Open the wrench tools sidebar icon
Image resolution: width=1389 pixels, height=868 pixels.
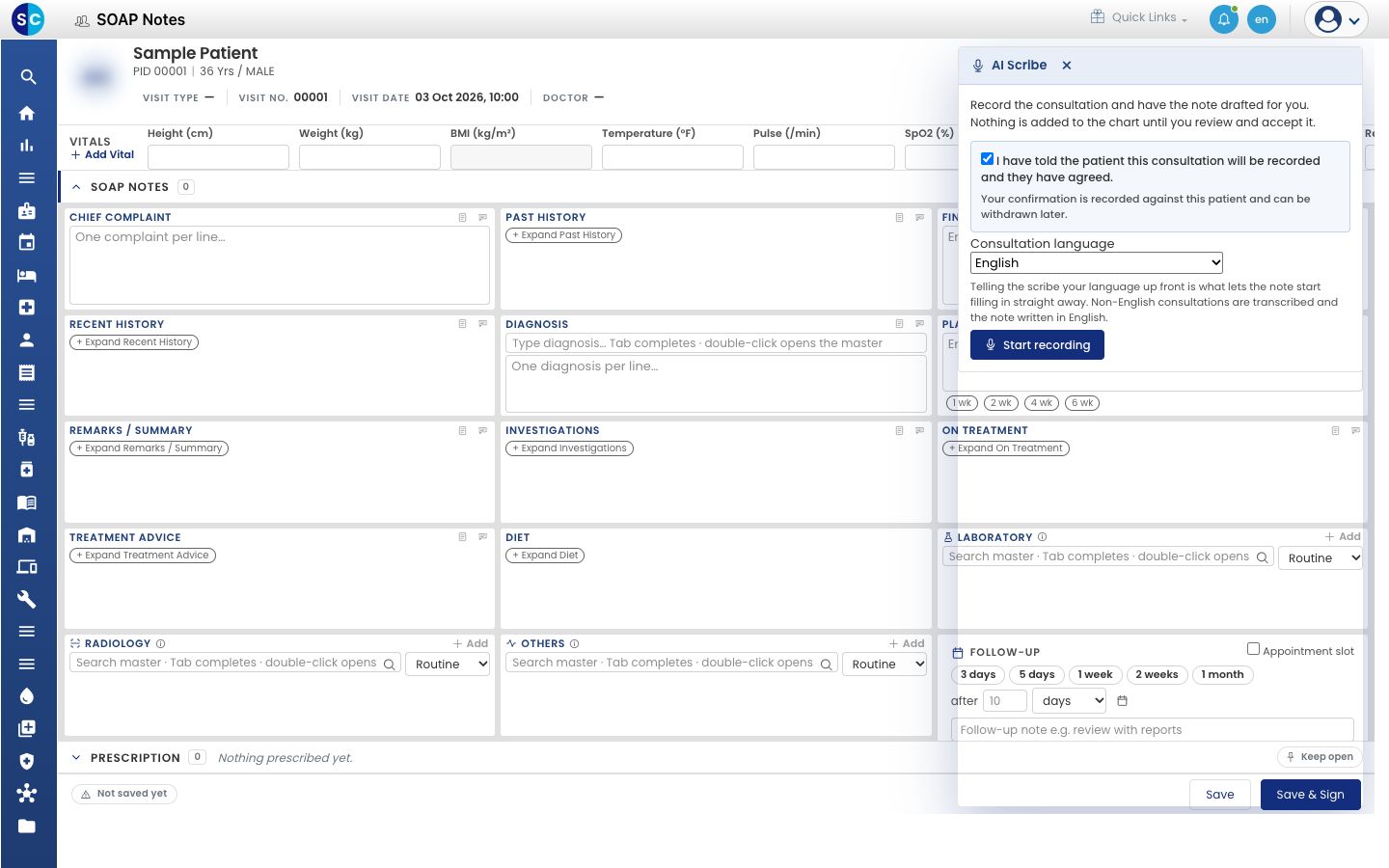coord(27,599)
